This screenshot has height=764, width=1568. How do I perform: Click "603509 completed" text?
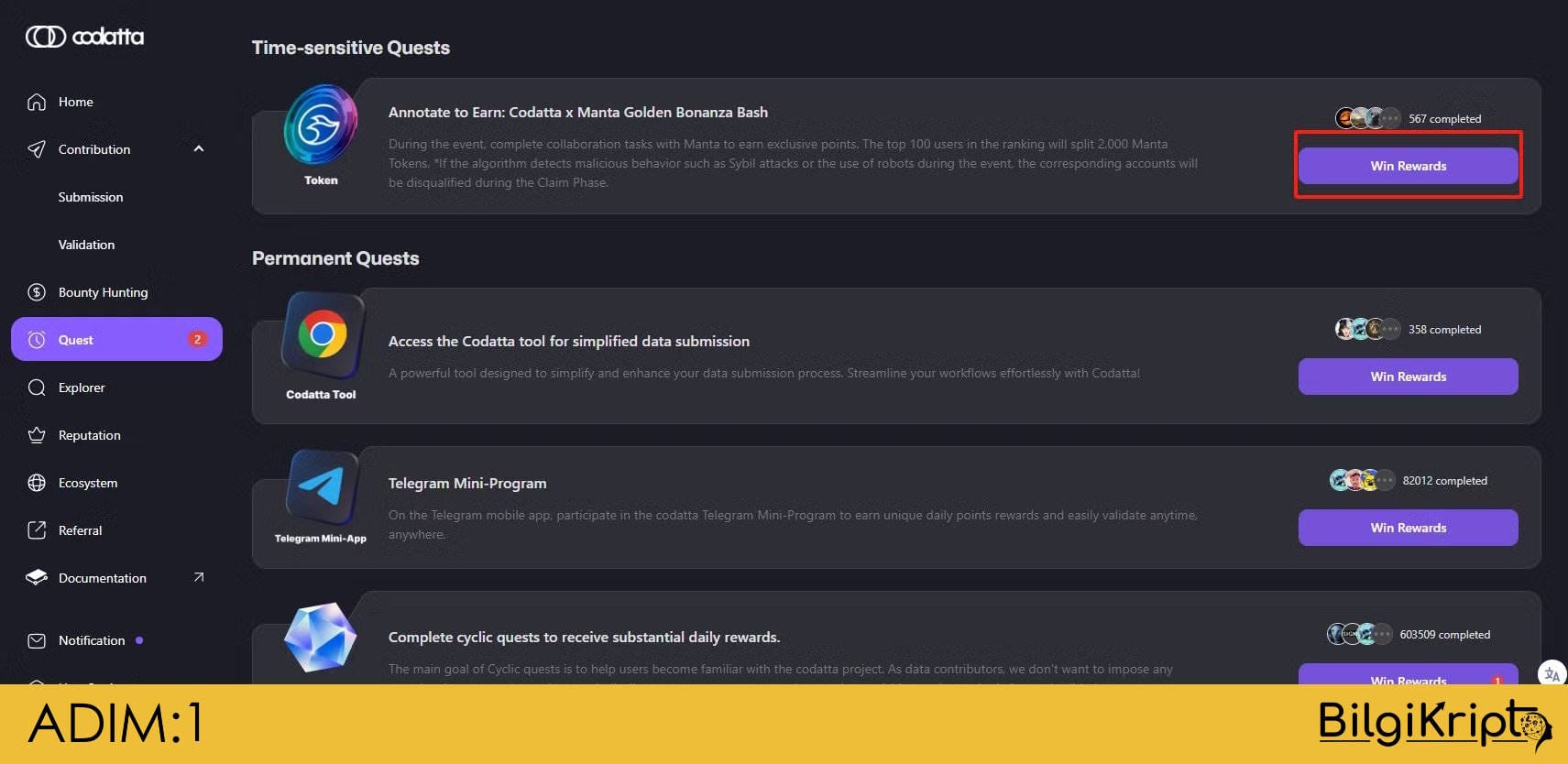[1444, 635]
